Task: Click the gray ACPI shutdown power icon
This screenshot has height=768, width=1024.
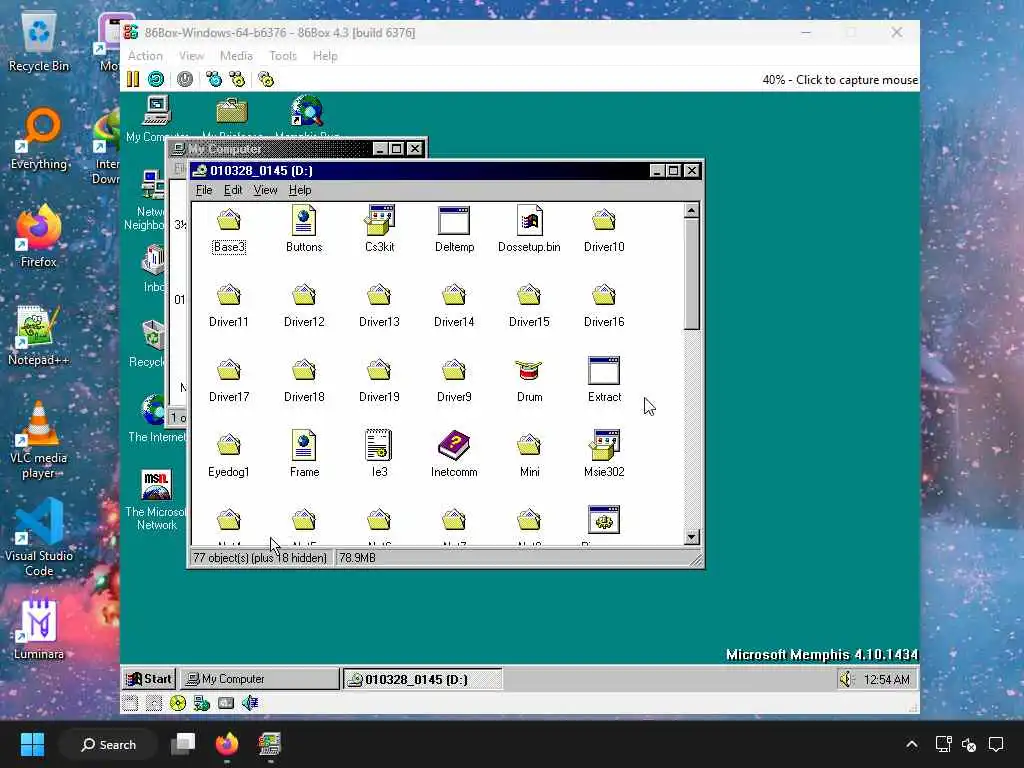Action: pos(185,80)
